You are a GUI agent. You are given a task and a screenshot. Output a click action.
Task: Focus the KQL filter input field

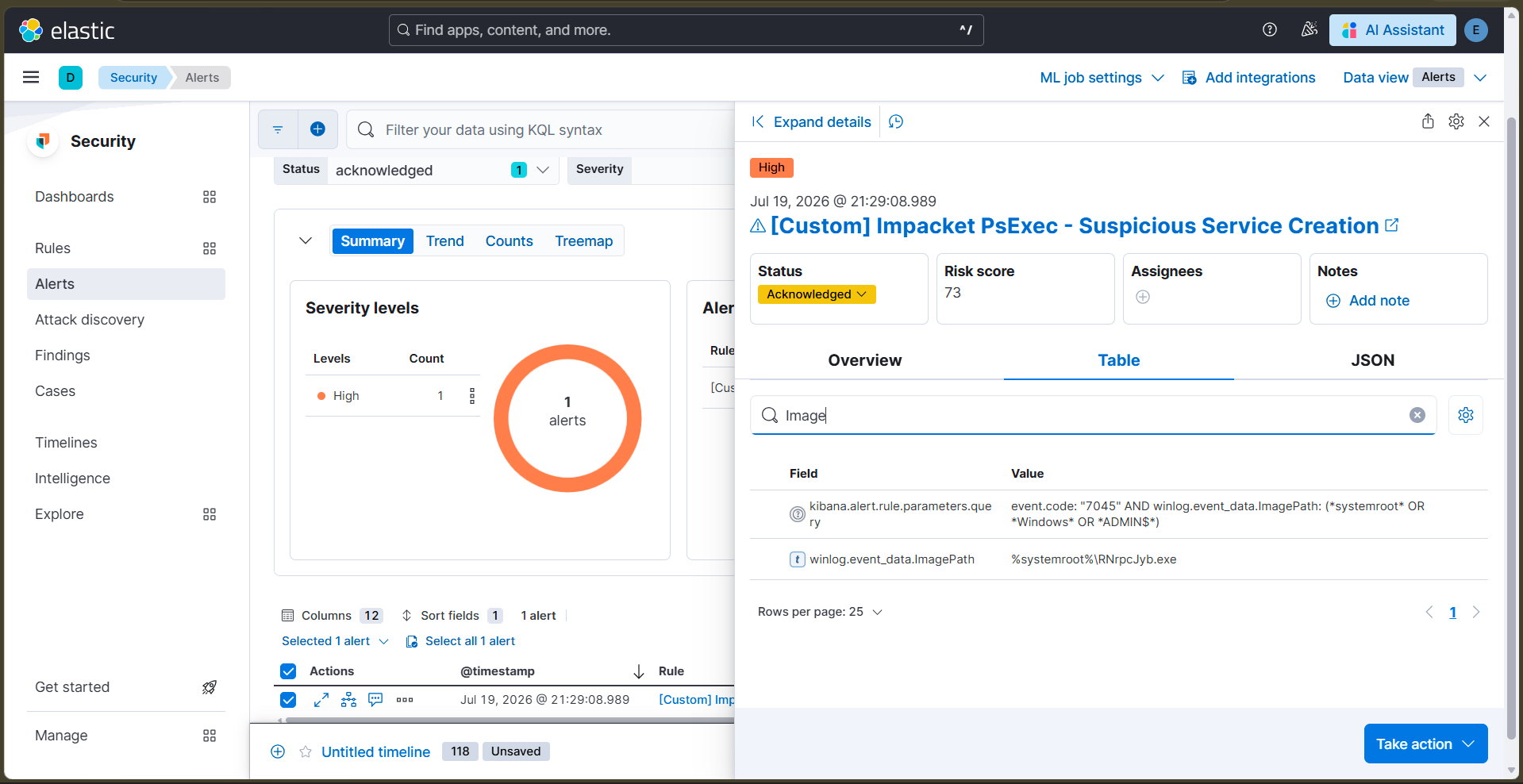(x=556, y=129)
